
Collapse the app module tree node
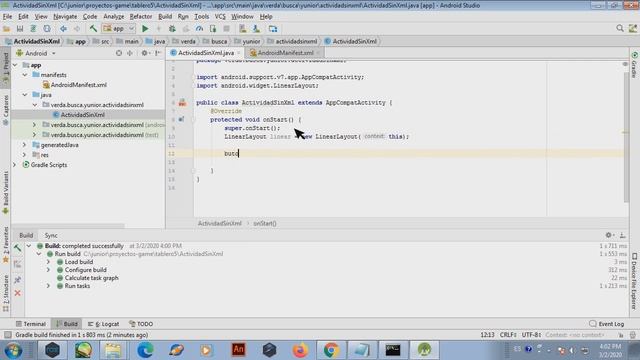pyautogui.click(x=15, y=65)
